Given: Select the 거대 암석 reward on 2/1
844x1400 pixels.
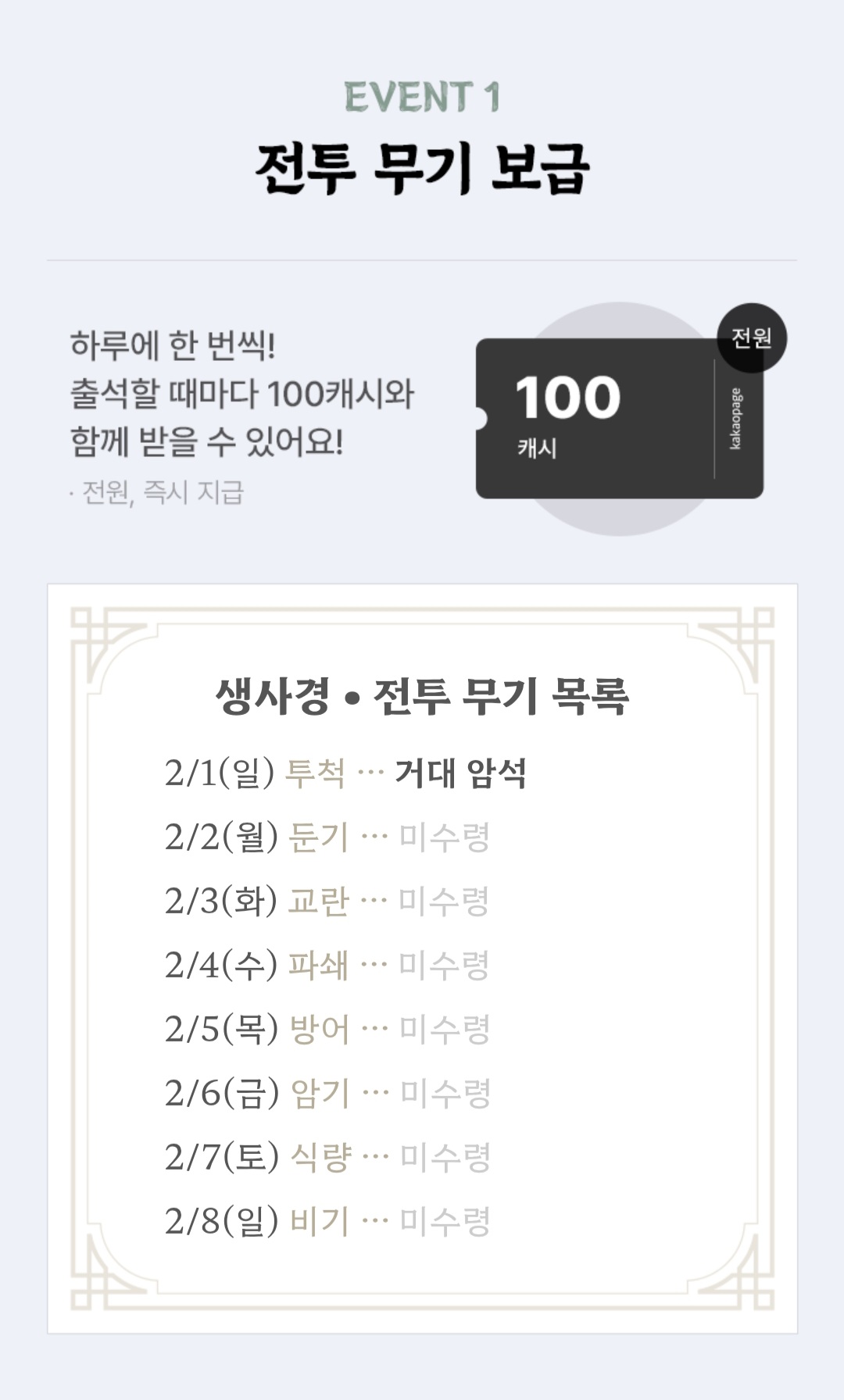Looking at the screenshot, I should coord(460,773).
